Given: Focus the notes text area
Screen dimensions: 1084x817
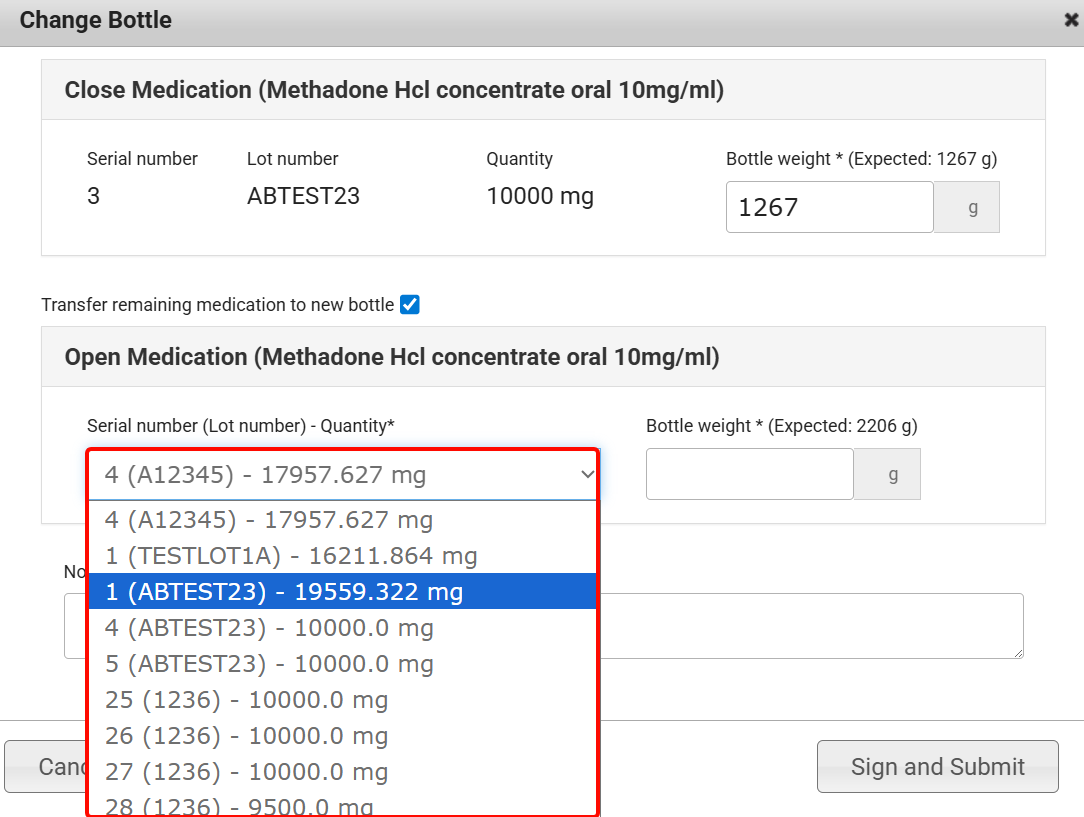Looking at the screenshot, I should (x=810, y=626).
